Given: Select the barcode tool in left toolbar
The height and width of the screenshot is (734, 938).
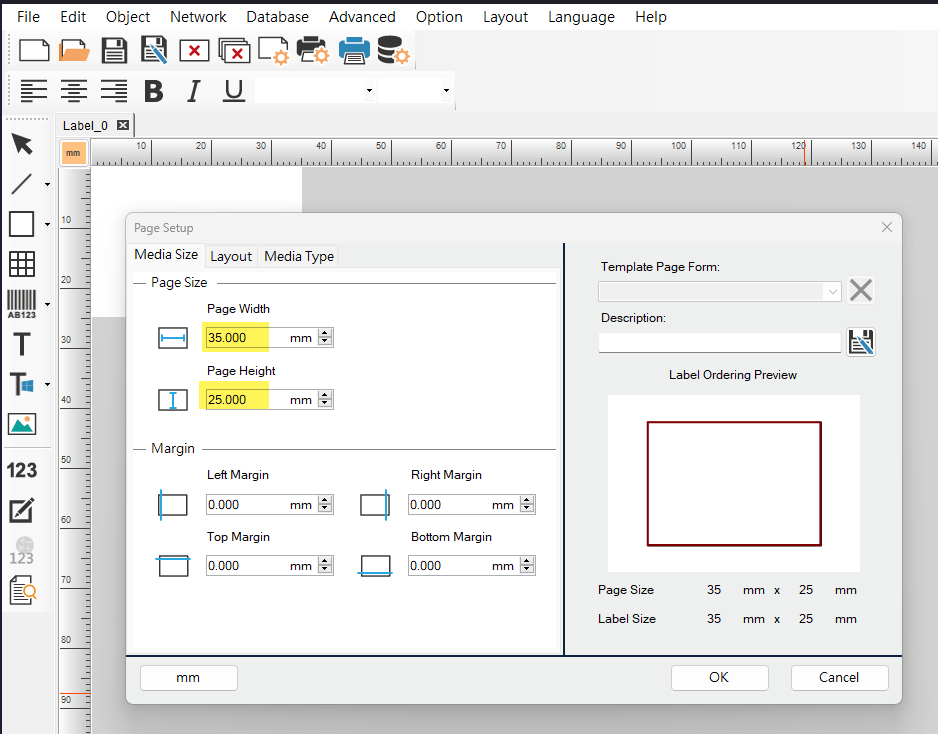Looking at the screenshot, I should (22, 304).
